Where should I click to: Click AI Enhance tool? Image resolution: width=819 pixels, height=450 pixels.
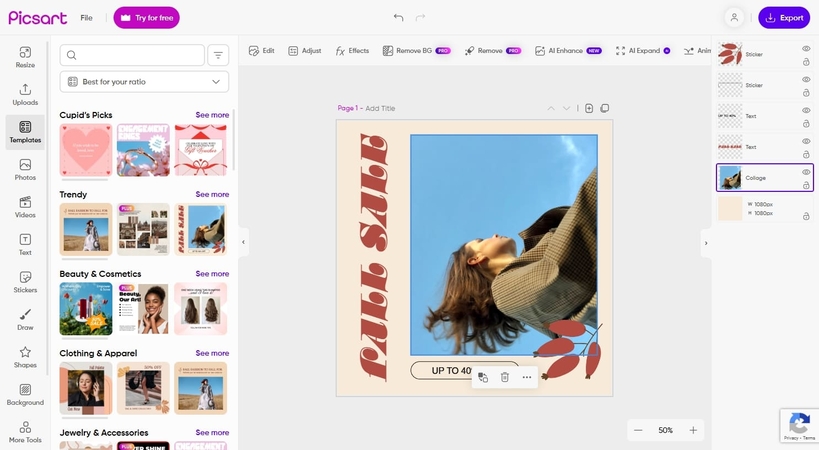[x=568, y=51]
